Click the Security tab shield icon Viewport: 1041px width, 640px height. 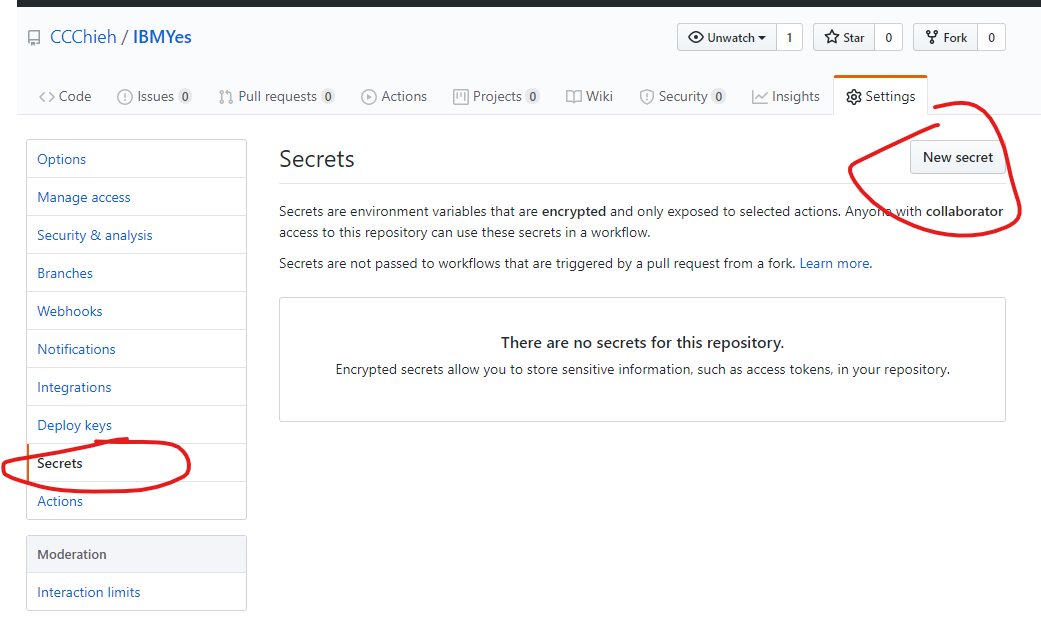[647, 97]
